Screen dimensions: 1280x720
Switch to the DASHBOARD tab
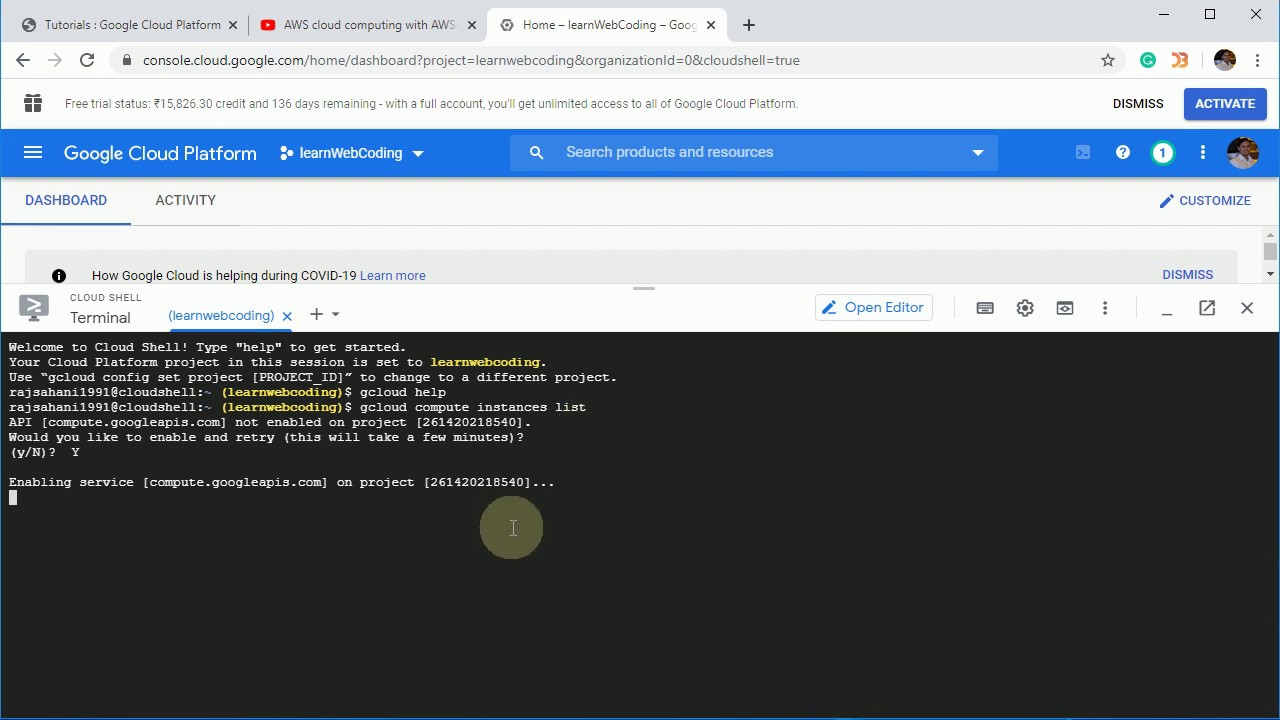[x=66, y=200]
